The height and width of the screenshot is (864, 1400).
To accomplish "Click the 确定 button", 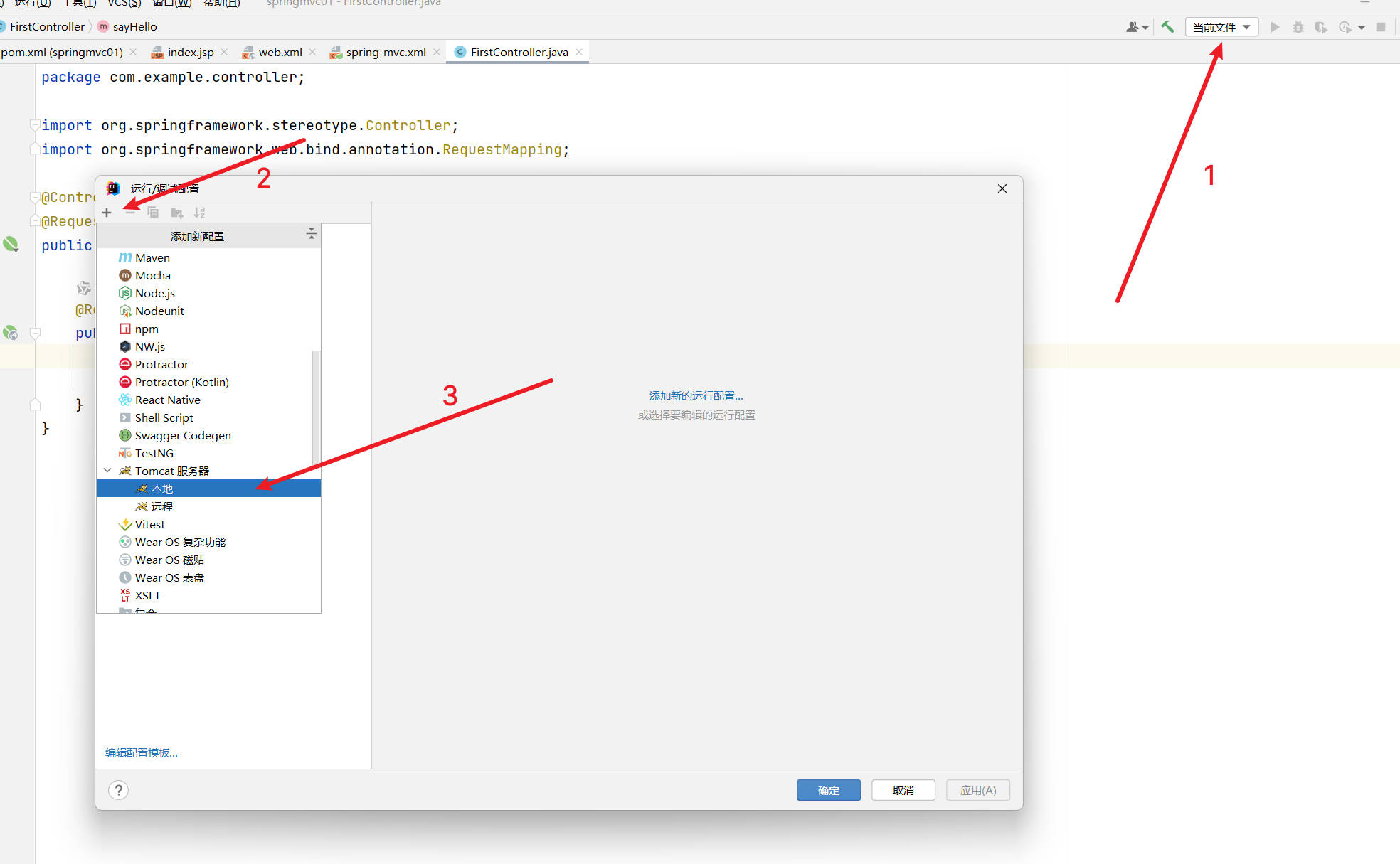I will (x=828, y=790).
